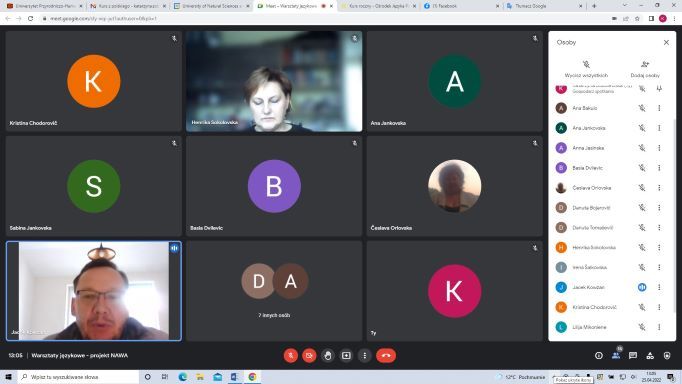The image size is (682, 384).
Task: Open Chrome profile avatar
Action: [x=662, y=19]
